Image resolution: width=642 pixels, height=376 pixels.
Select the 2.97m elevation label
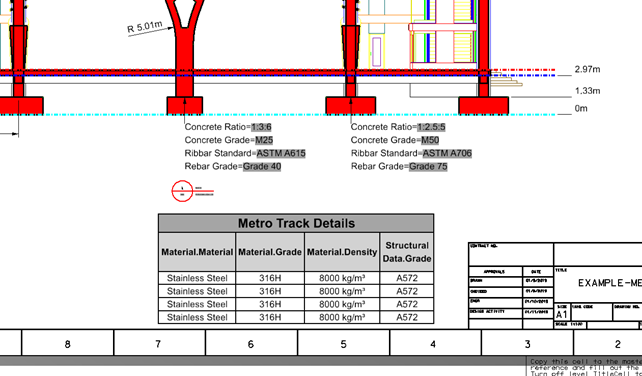587,69
